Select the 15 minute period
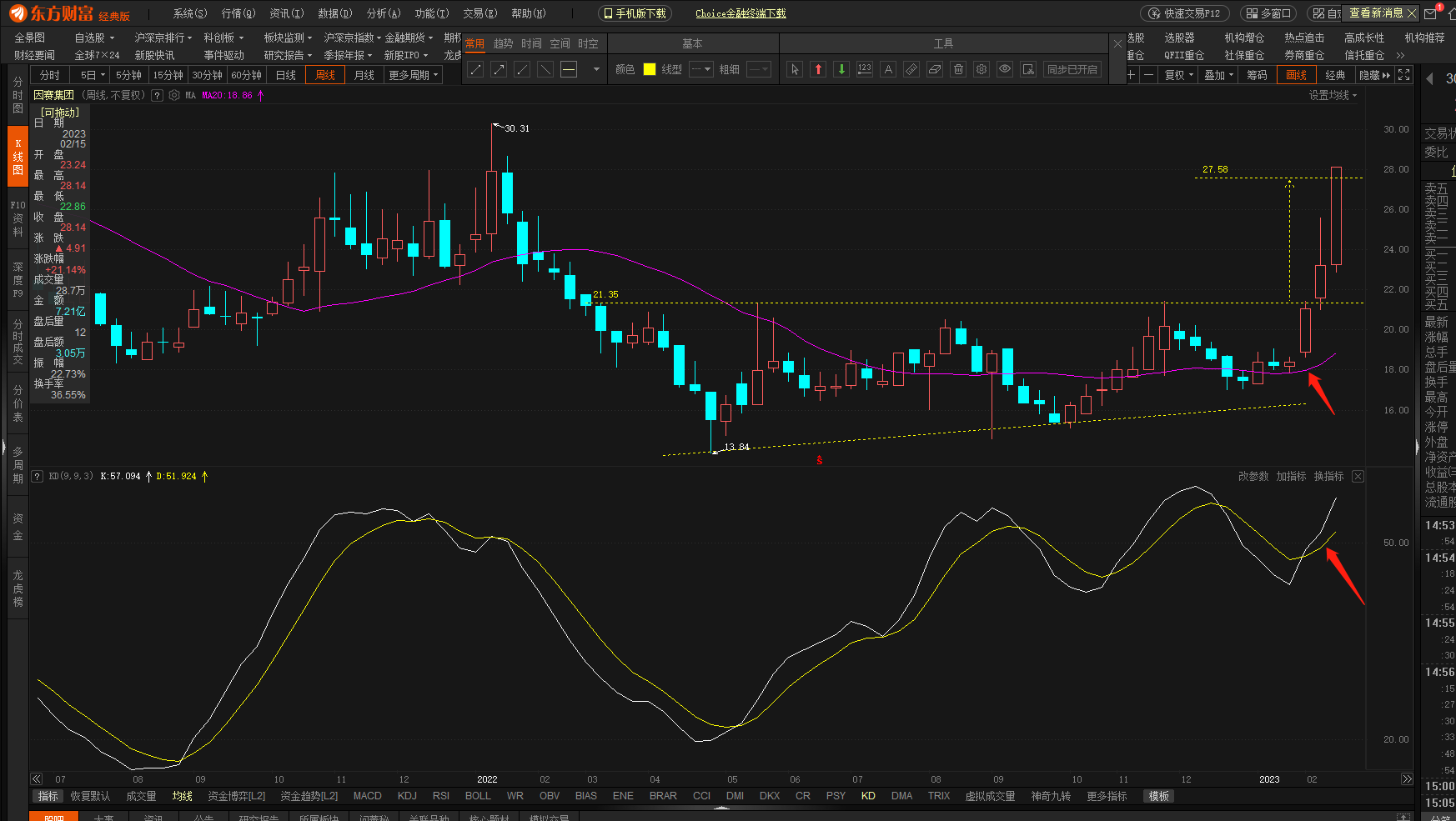 tap(168, 75)
